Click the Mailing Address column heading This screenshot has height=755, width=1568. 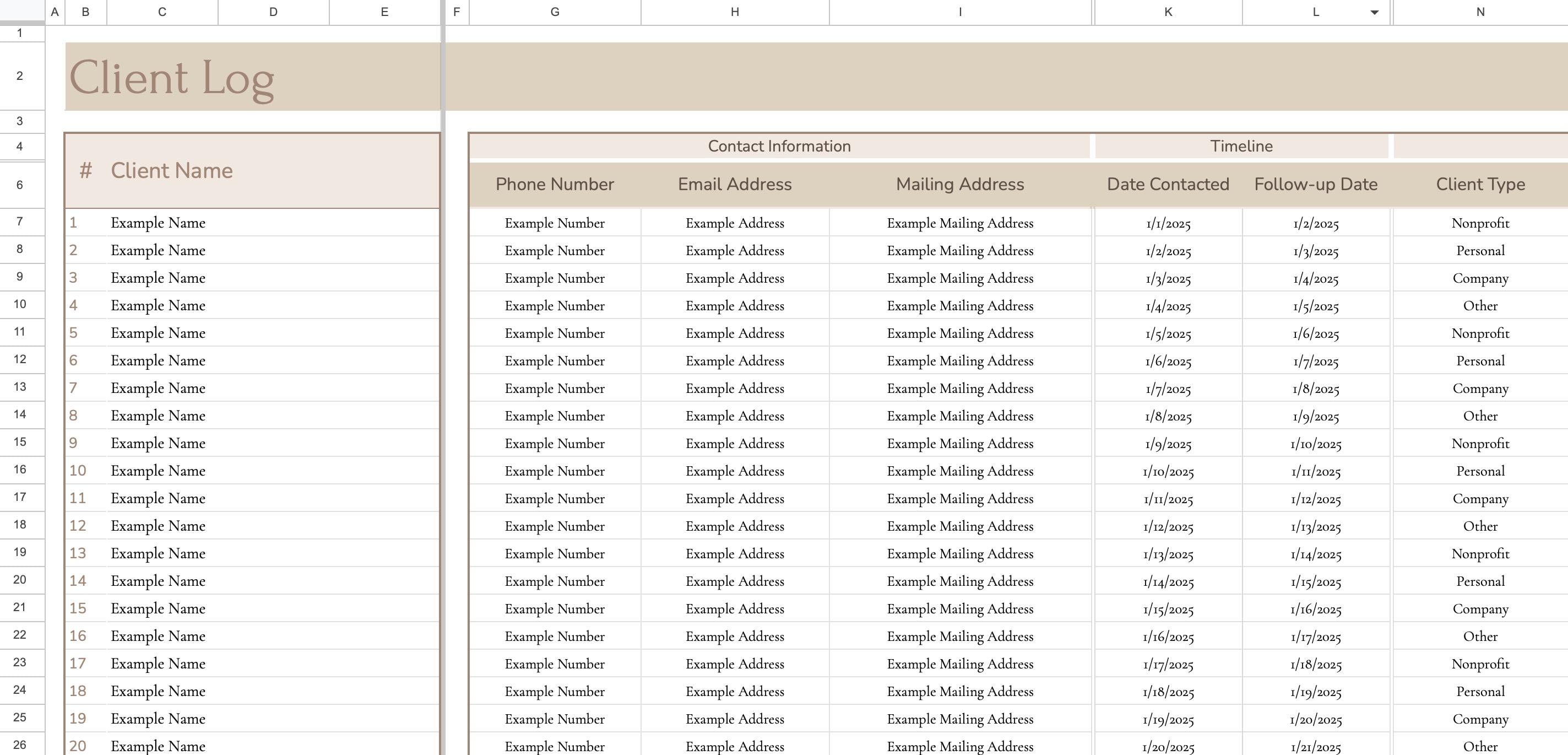pos(960,185)
